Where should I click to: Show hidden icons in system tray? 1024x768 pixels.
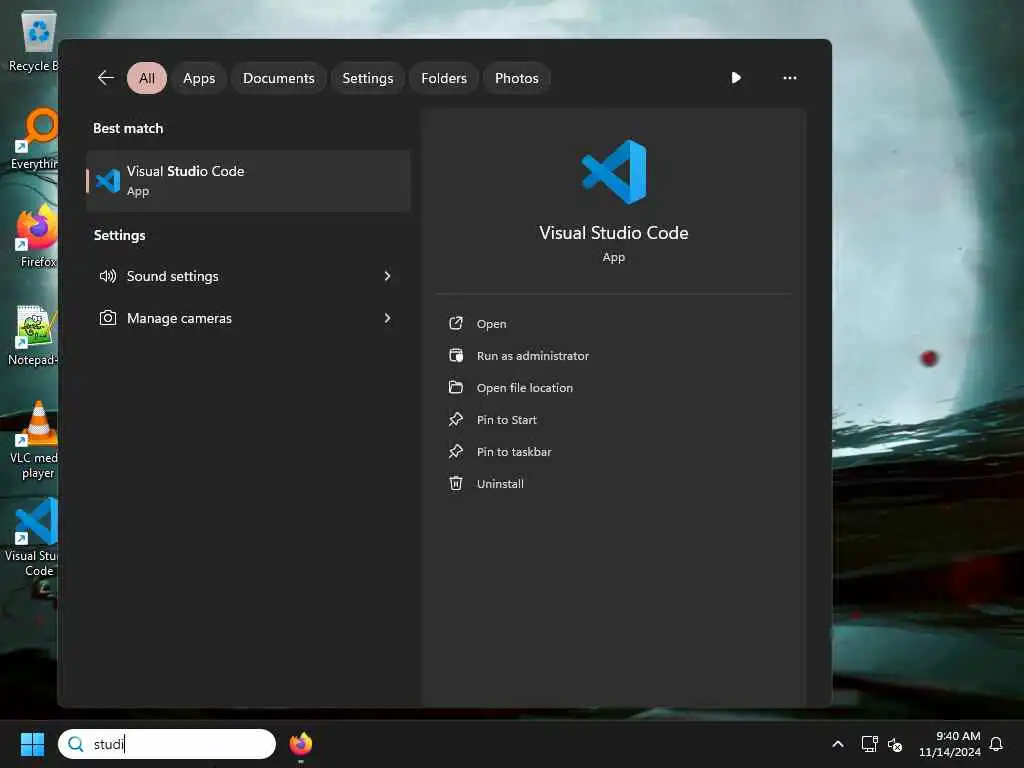pyautogui.click(x=838, y=744)
